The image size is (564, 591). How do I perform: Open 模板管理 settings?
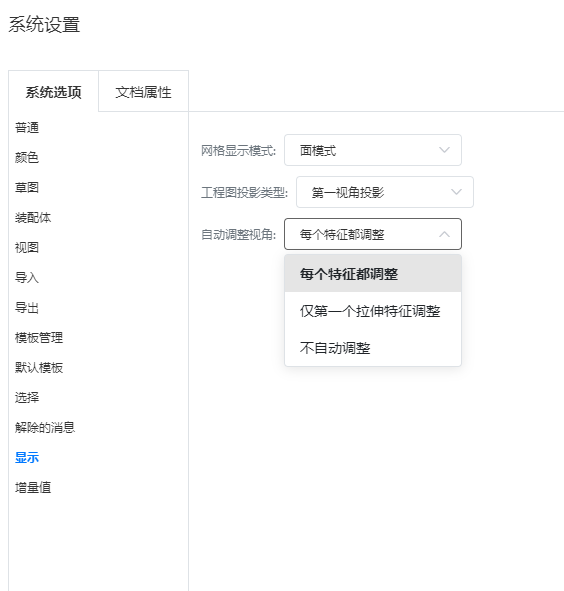pos(39,337)
